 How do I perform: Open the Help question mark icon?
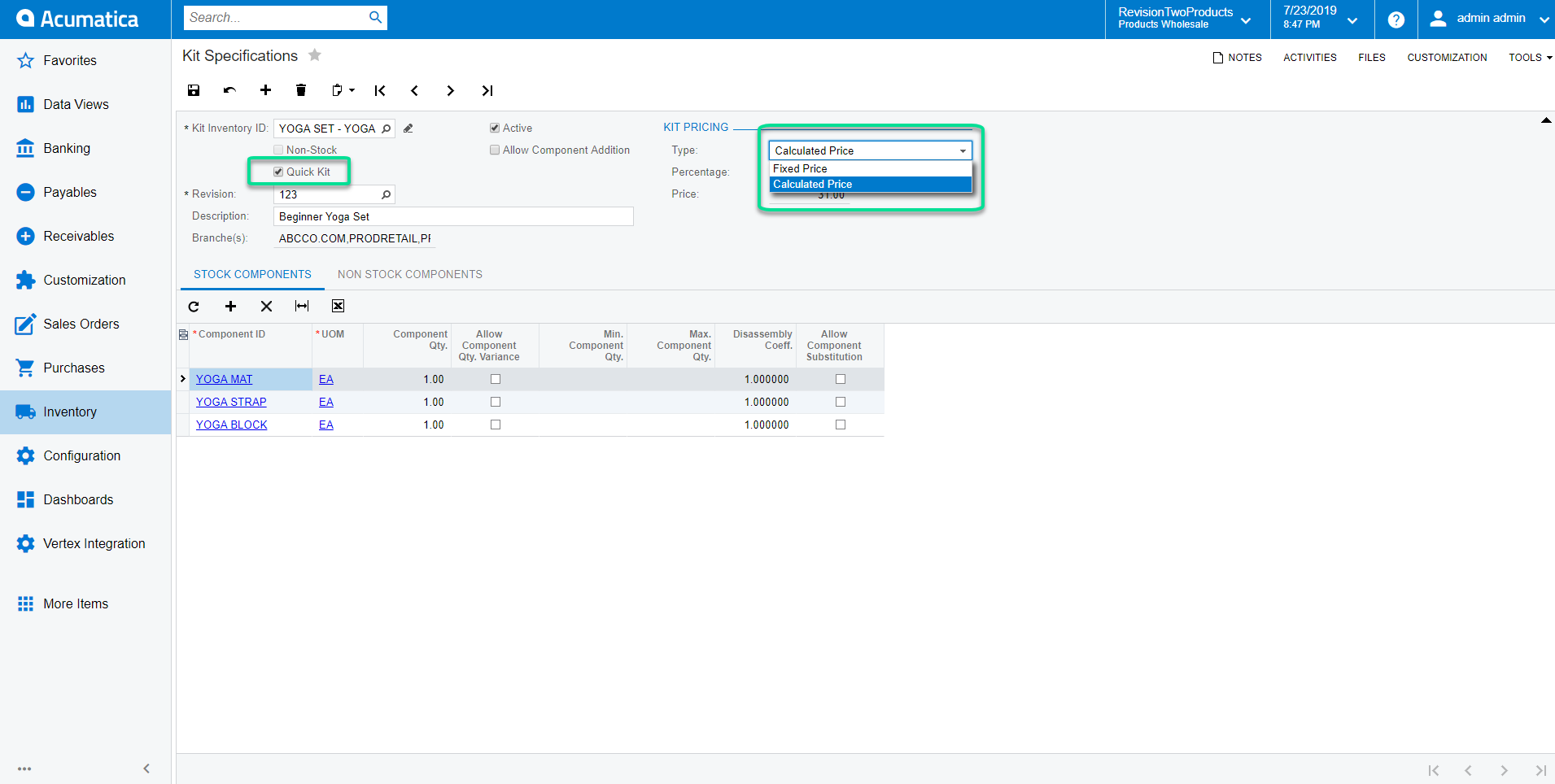[x=1396, y=20]
